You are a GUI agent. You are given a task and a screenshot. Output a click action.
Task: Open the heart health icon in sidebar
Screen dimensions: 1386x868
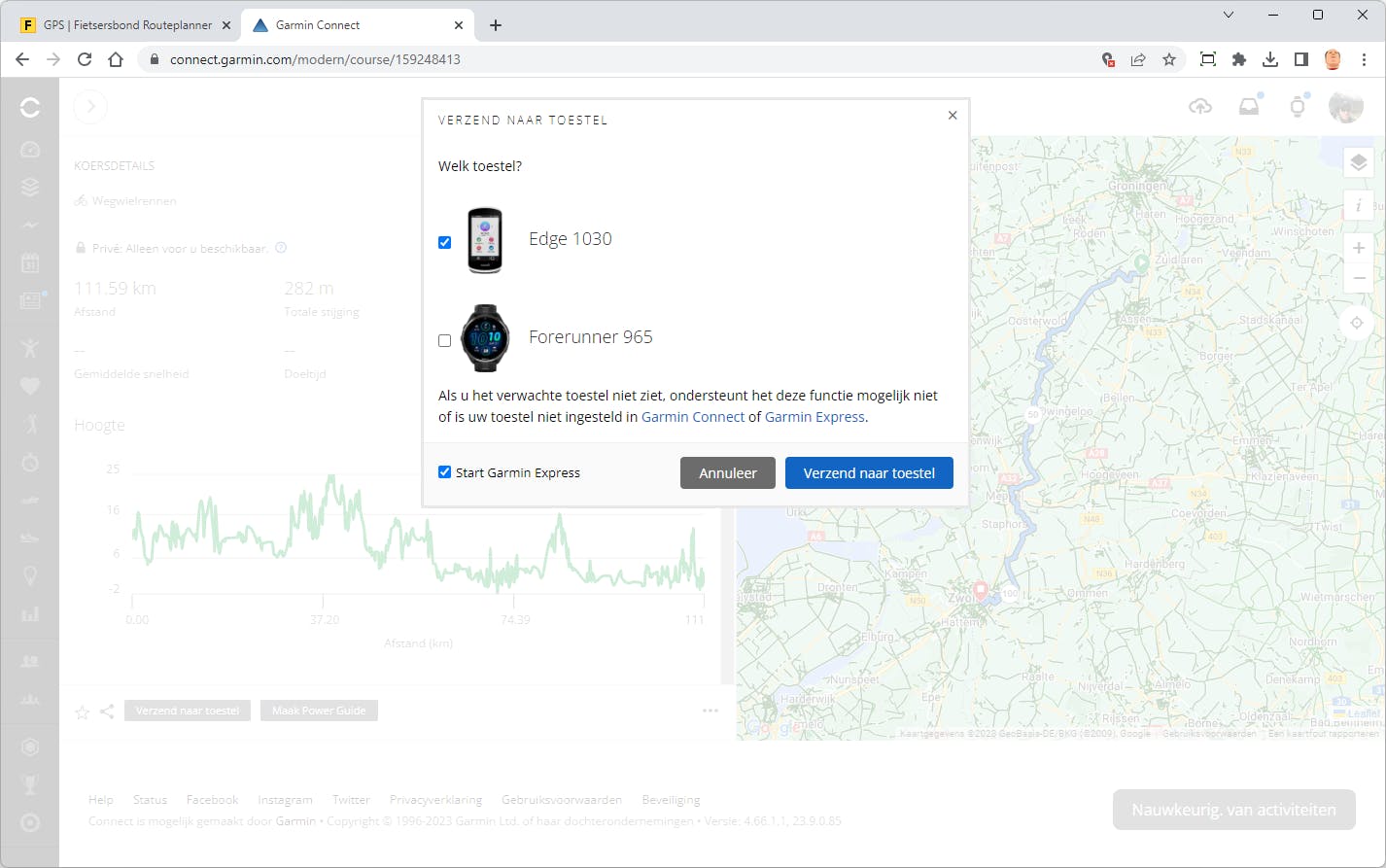tap(30, 385)
